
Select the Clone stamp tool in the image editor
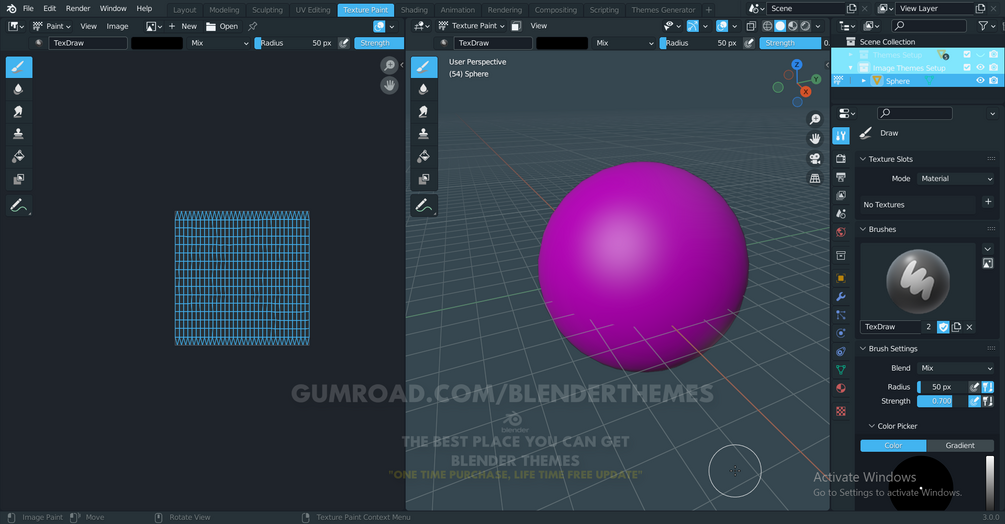[x=19, y=134]
